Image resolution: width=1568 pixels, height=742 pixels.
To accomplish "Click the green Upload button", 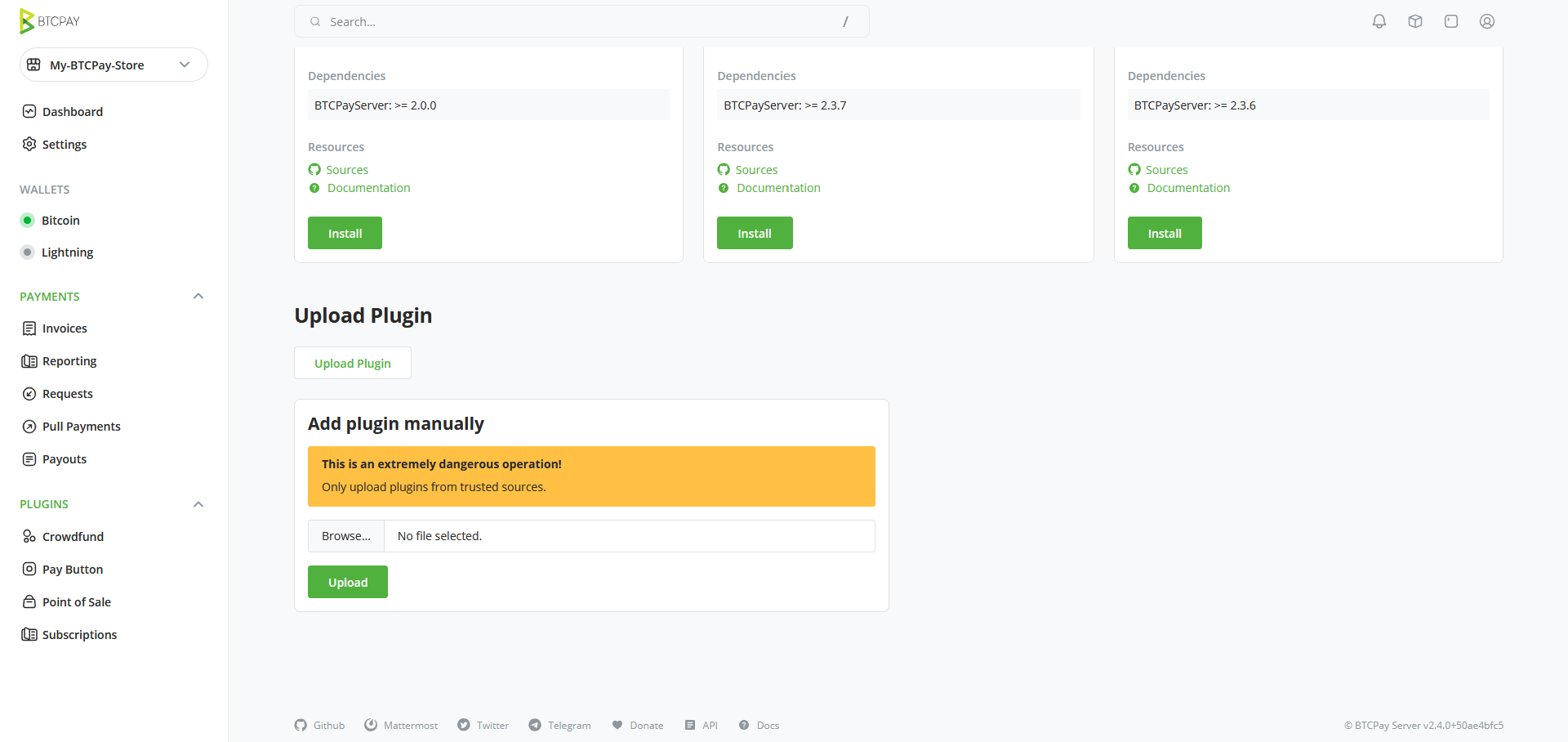I will click(x=348, y=582).
